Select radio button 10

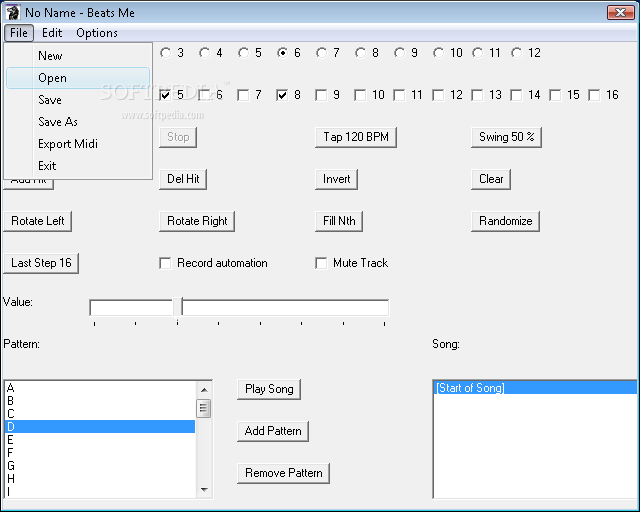click(x=439, y=53)
